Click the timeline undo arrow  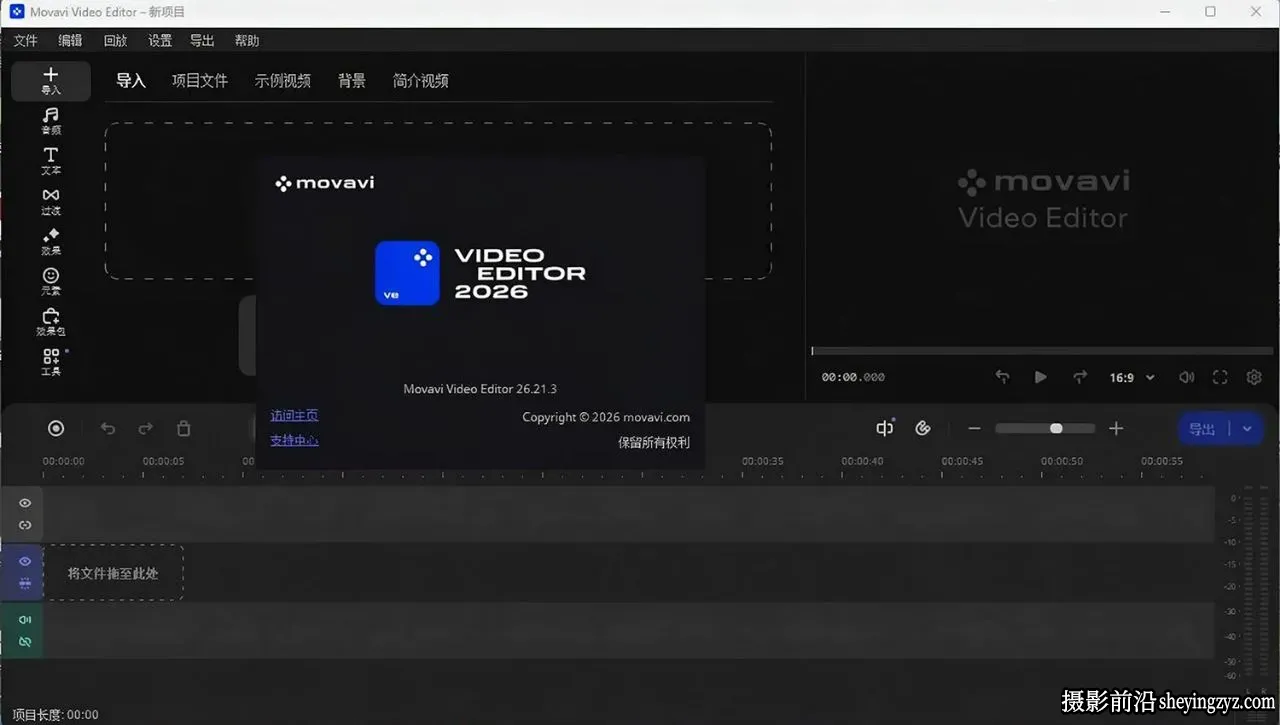coord(108,428)
